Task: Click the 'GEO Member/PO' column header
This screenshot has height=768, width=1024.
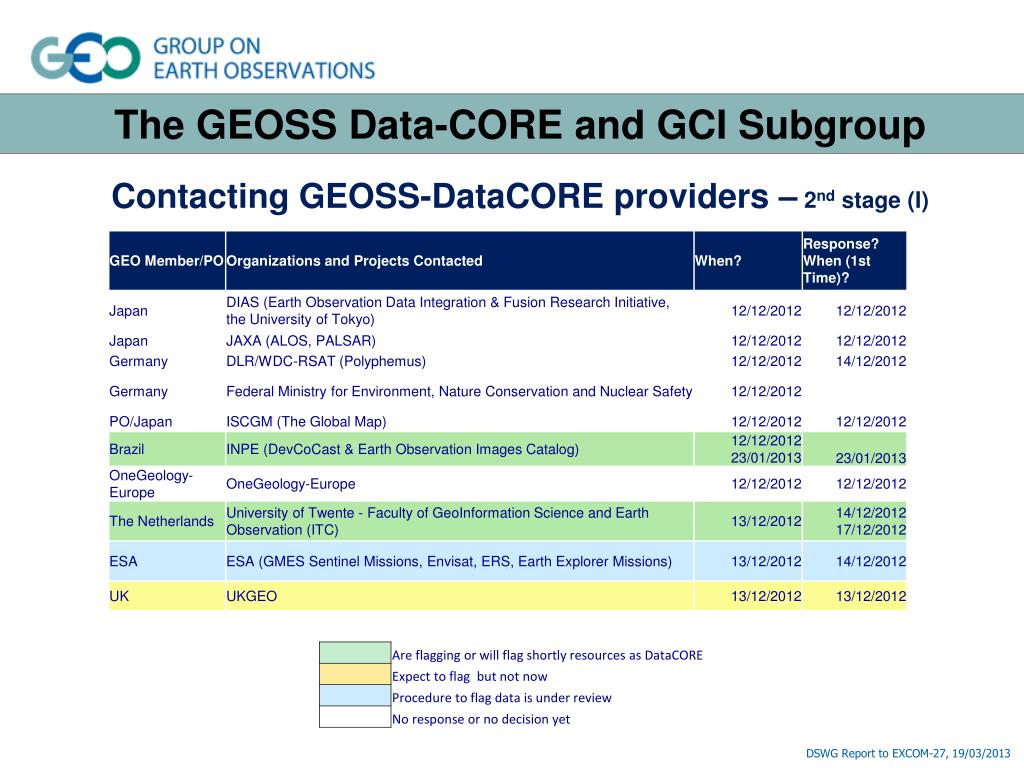Action: [x=167, y=261]
